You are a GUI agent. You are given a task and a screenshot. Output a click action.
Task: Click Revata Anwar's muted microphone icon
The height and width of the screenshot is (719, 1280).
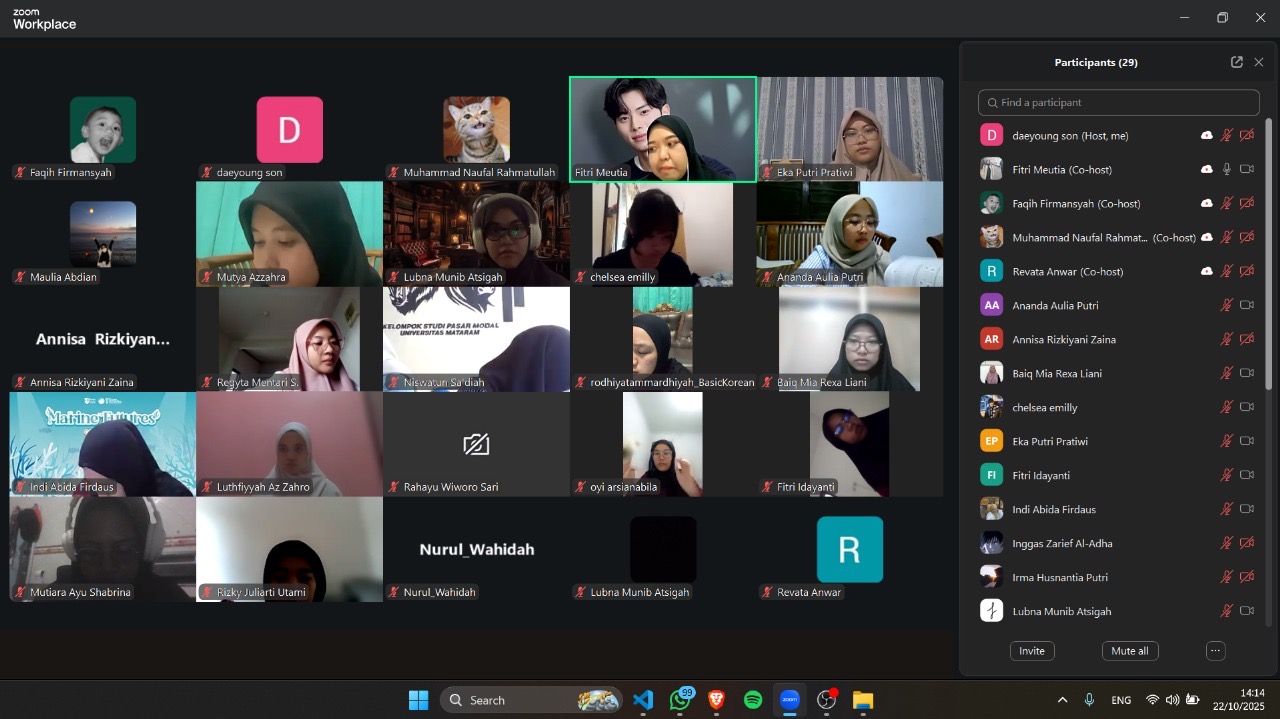[x=1227, y=272]
